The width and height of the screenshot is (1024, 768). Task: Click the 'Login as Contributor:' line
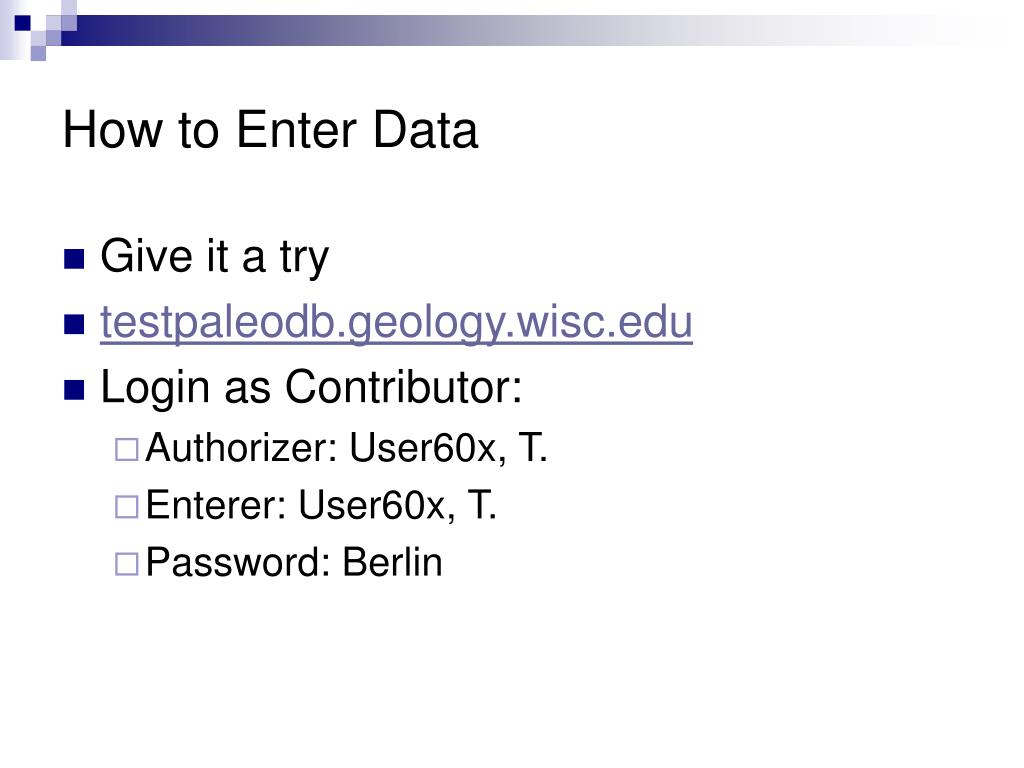[x=312, y=387]
